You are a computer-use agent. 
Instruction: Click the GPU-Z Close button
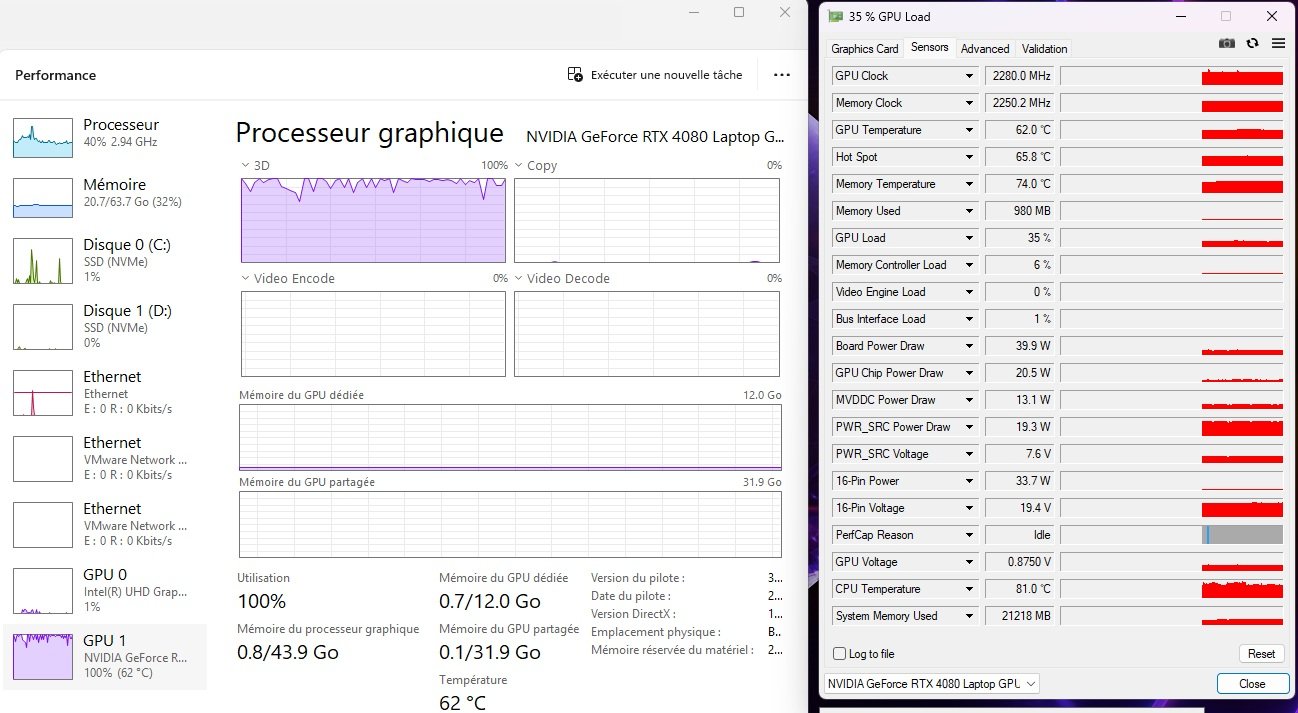click(1252, 684)
